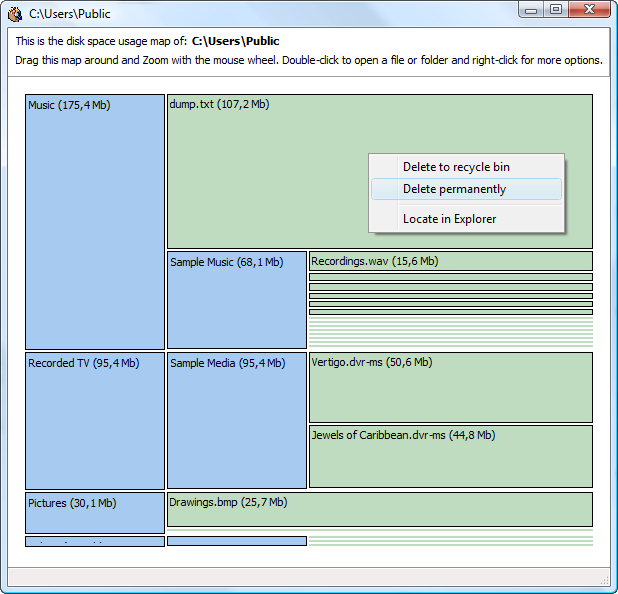The width and height of the screenshot is (618, 594).
Task: Select the Sample Music folder block
Action: (237, 299)
